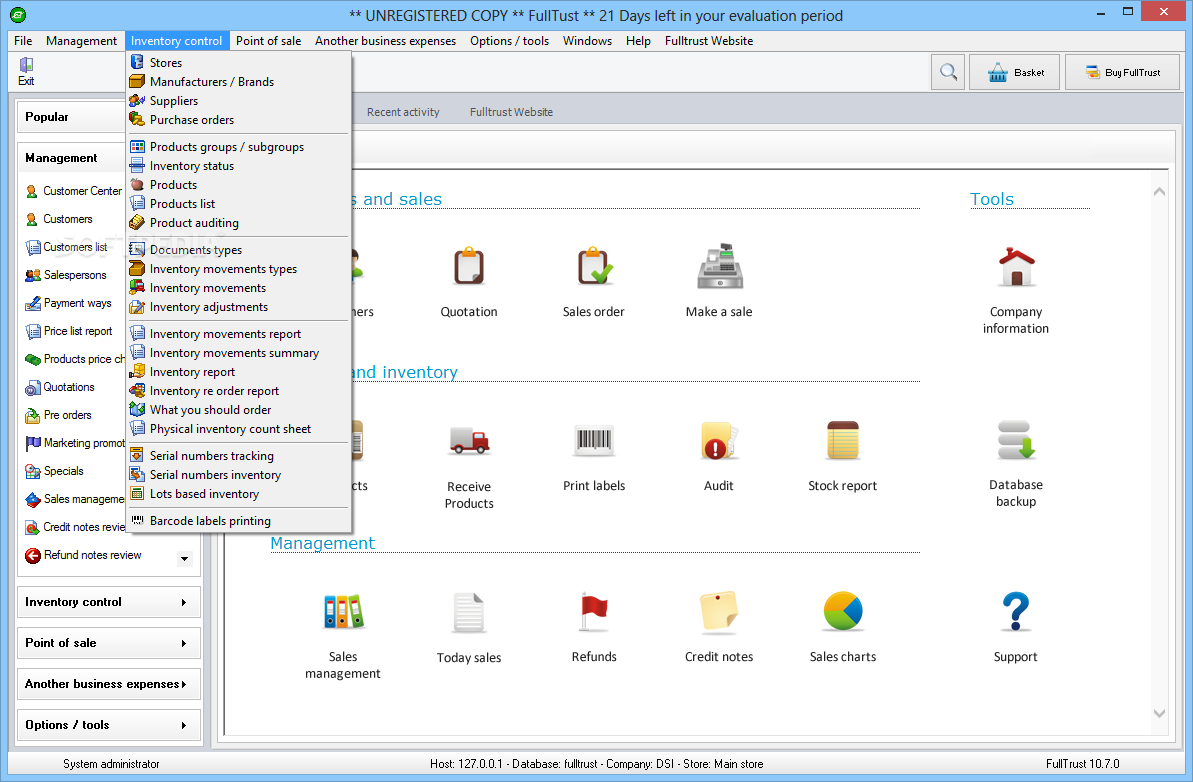Open the Support question mark icon
The image size is (1193, 782).
tap(1016, 612)
